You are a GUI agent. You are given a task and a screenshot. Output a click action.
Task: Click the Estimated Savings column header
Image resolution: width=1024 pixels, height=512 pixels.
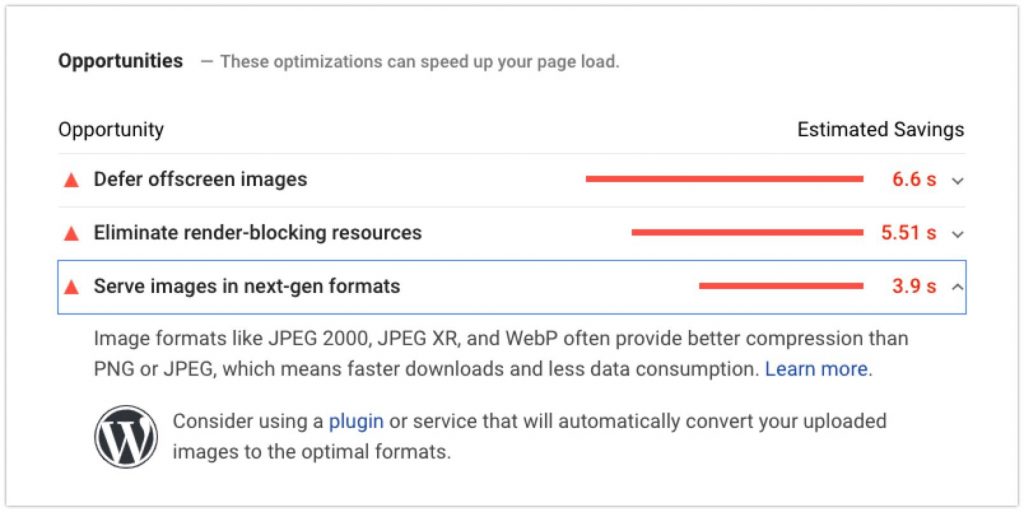click(x=880, y=130)
